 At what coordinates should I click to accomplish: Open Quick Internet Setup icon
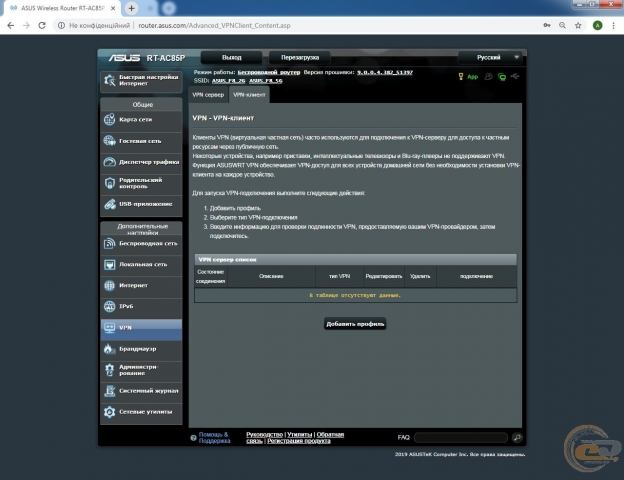109,80
